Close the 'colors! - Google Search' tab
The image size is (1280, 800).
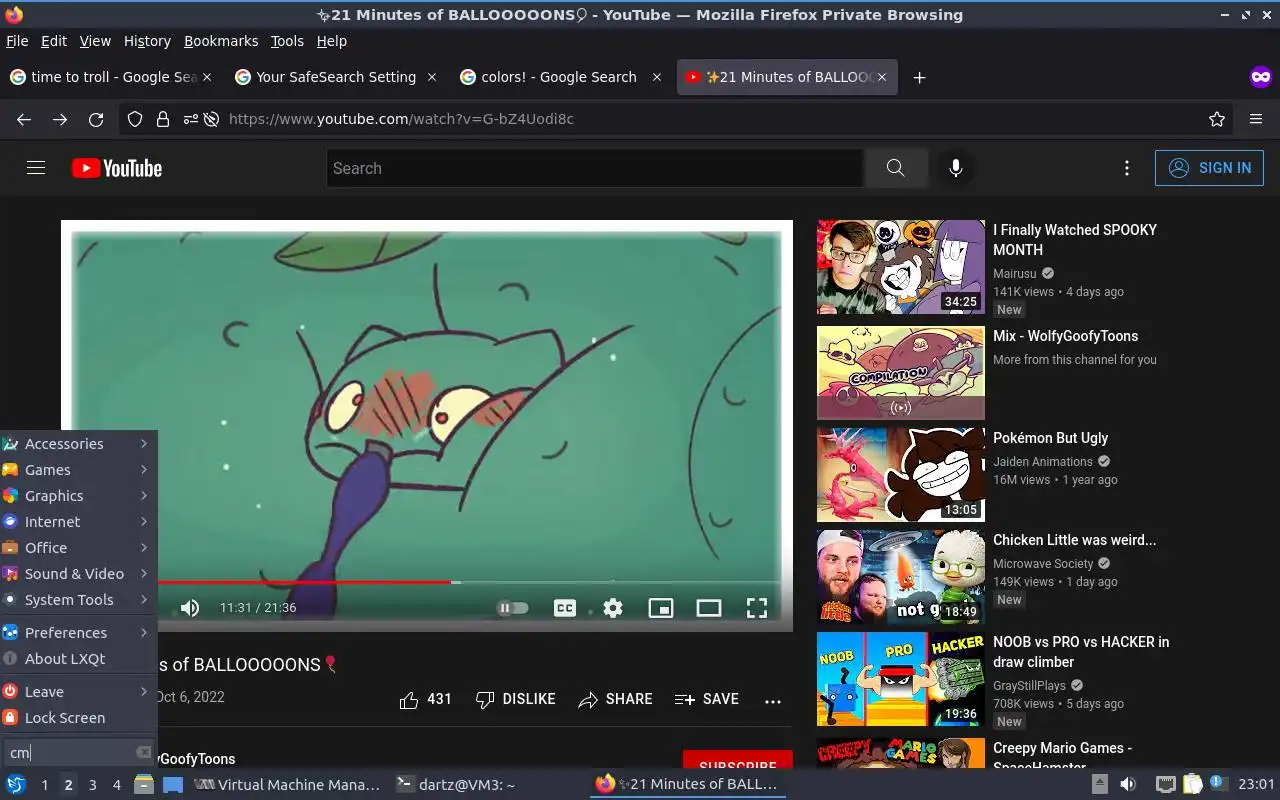[x=657, y=77]
